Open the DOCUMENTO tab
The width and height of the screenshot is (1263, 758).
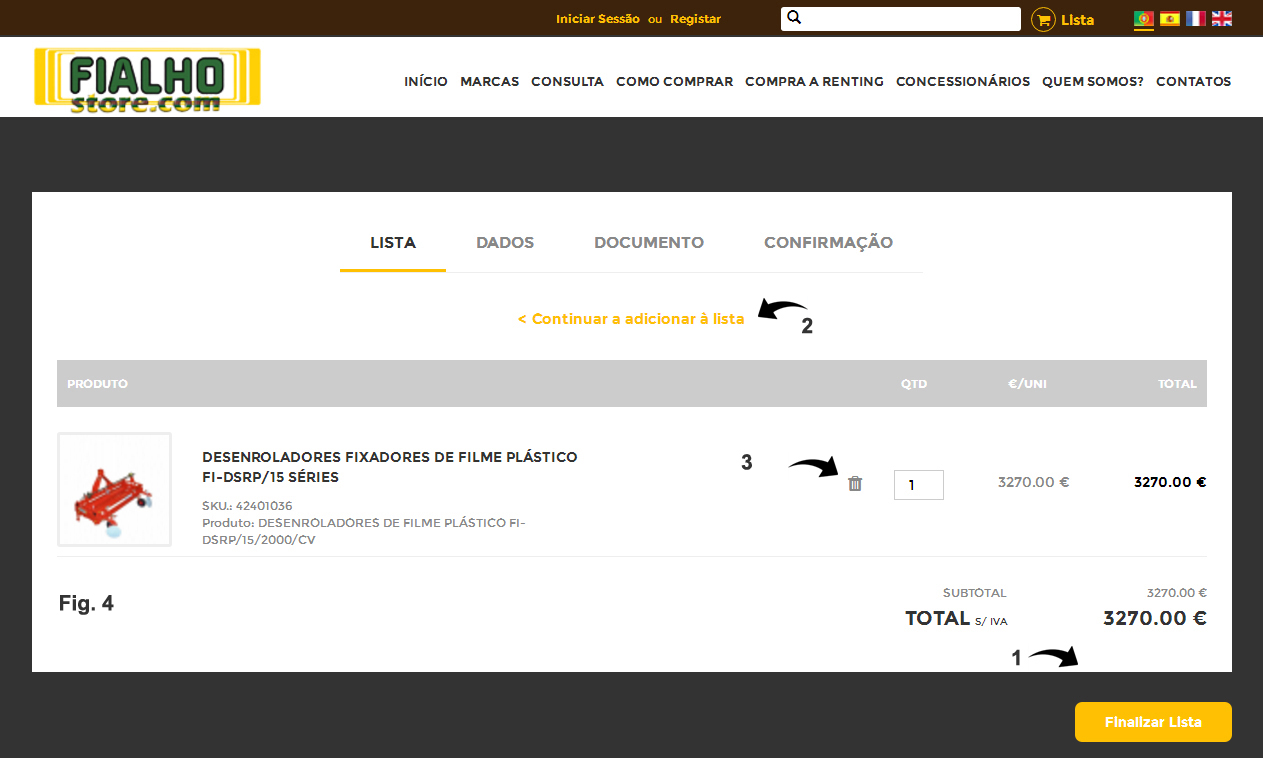[x=649, y=243]
